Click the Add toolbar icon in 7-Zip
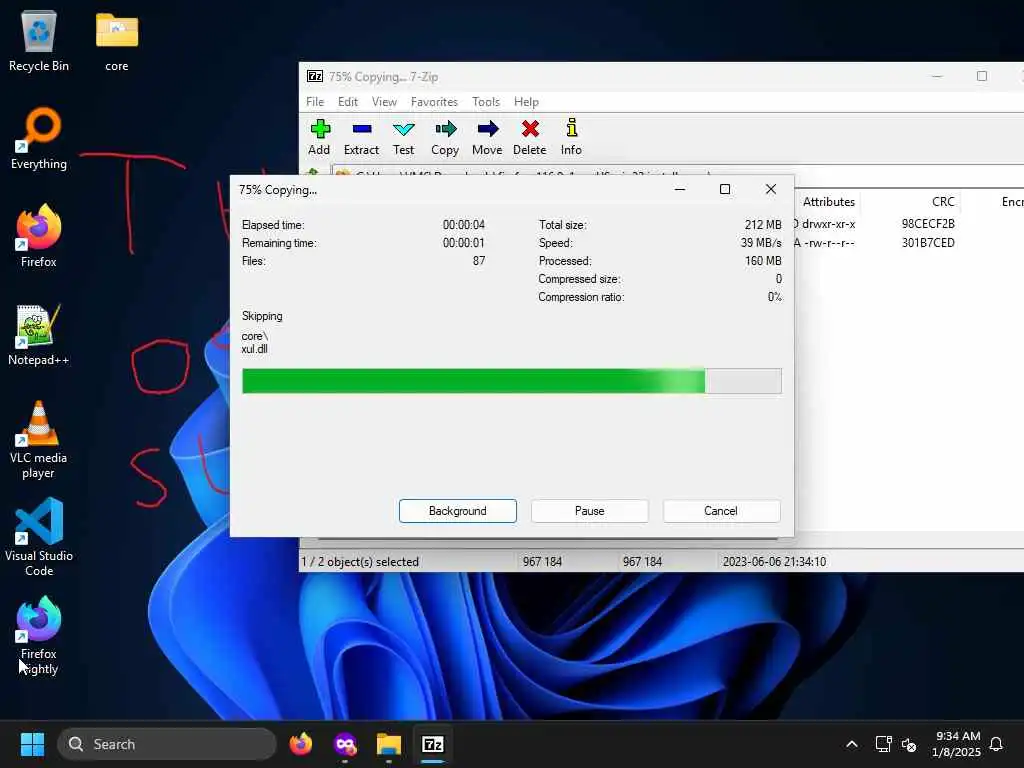Viewport: 1024px width, 768px height. [319, 137]
